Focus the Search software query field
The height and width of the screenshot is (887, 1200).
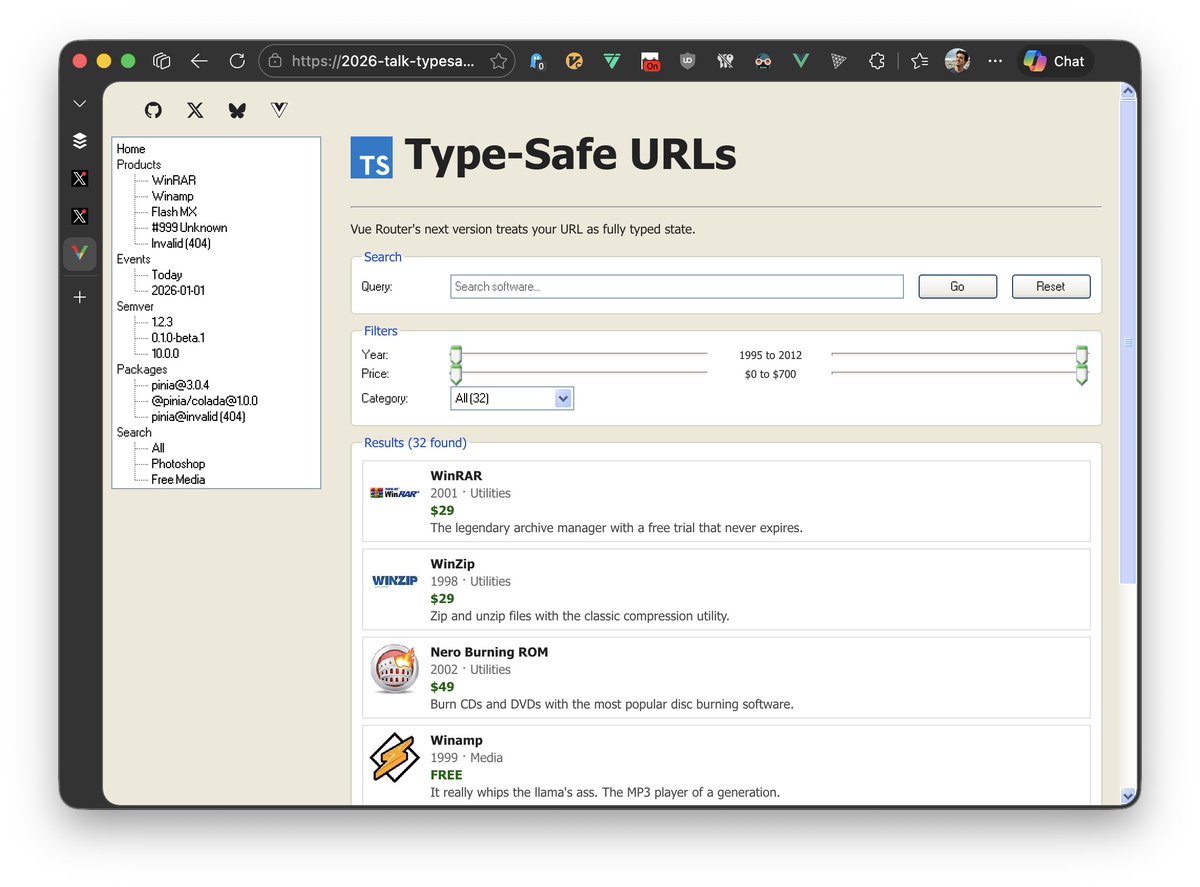click(677, 286)
